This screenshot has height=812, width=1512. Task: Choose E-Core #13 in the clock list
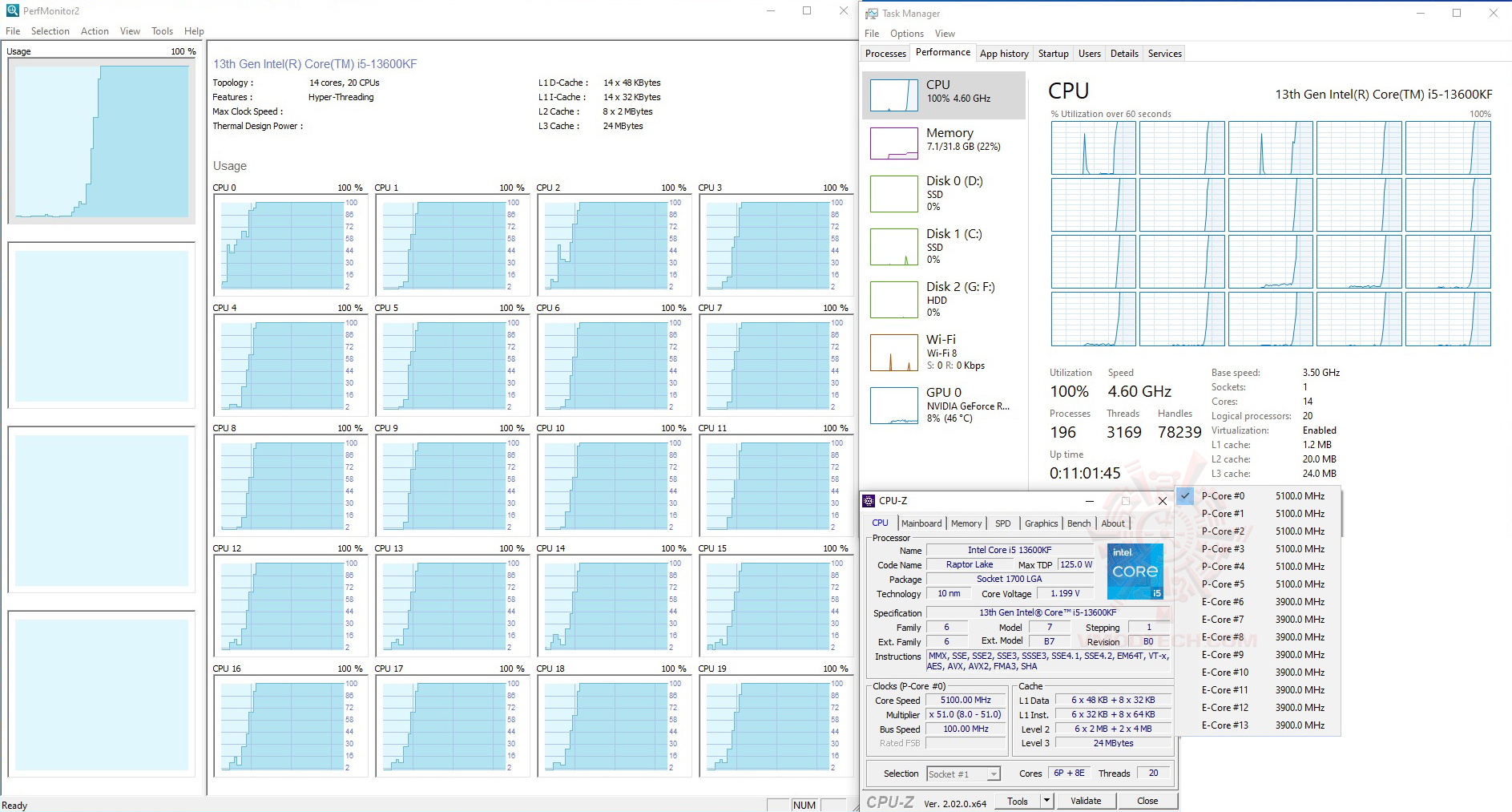tap(1258, 725)
